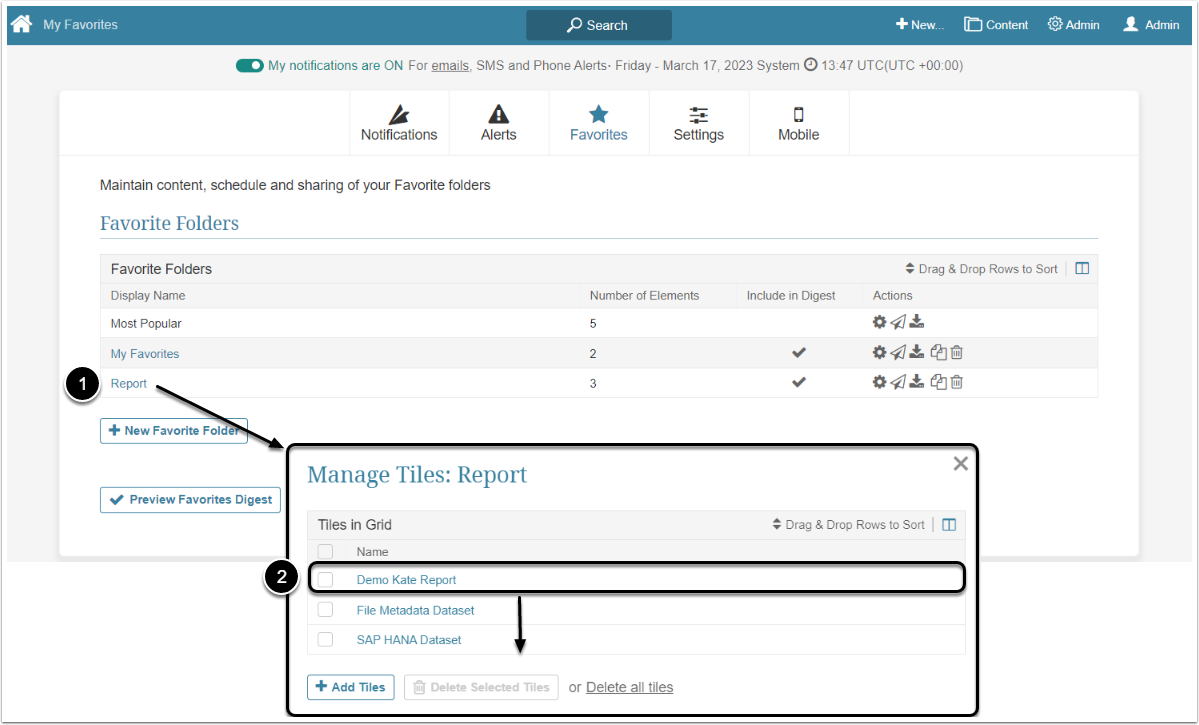Open the Report folder link
The width and height of the screenshot is (1199, 725).
[x=128, y=383]
